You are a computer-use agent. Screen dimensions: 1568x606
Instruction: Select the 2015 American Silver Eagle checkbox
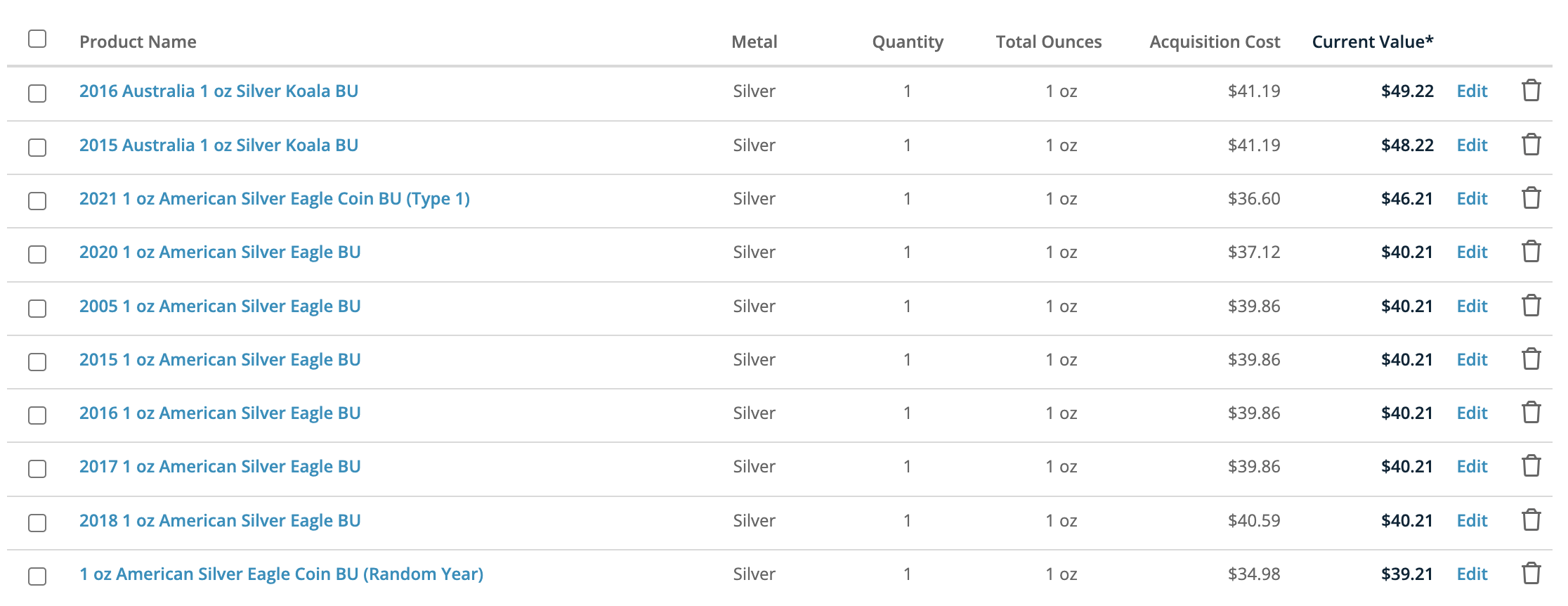(37, 362)
